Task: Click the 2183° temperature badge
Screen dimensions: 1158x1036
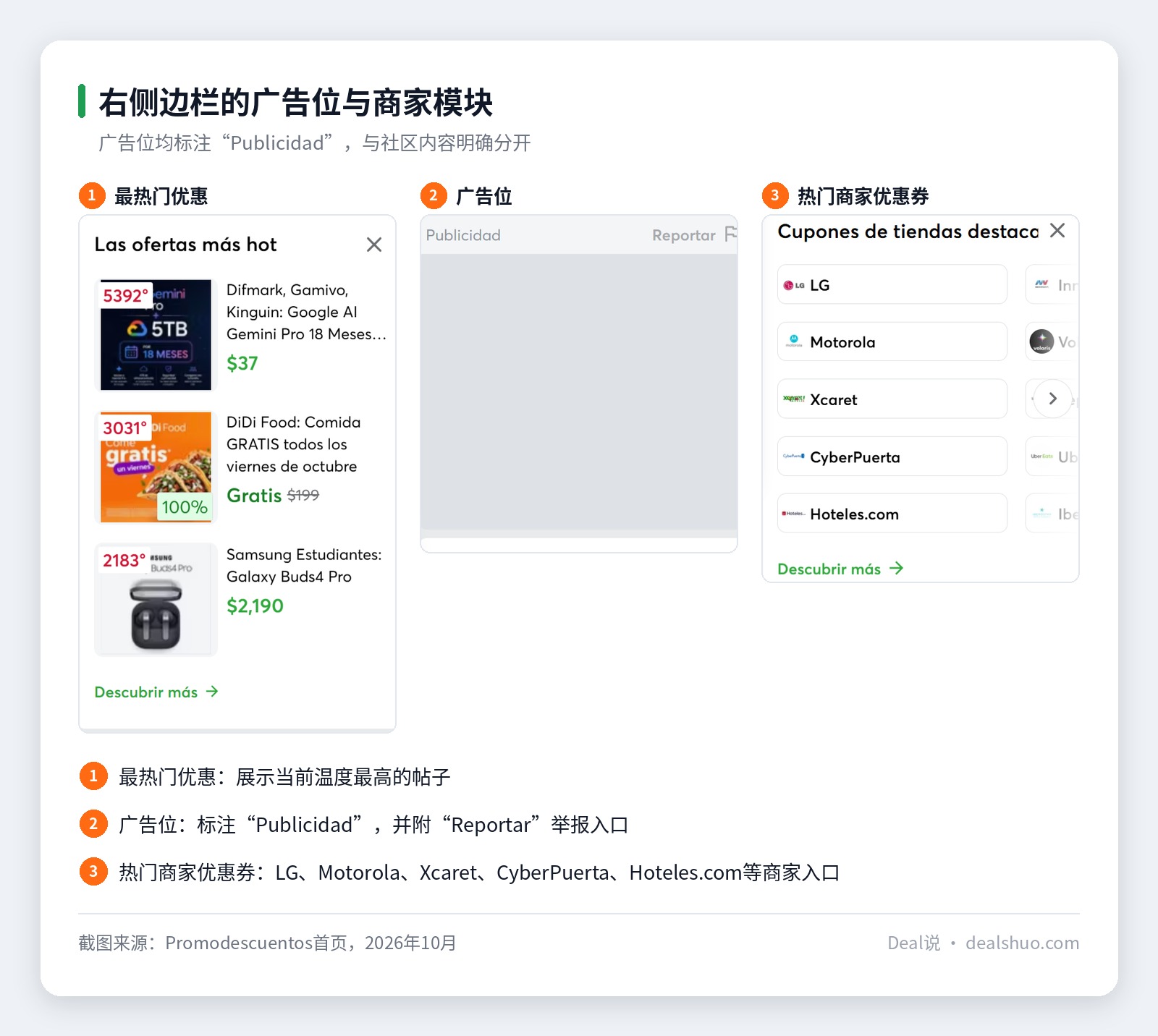Action: click(124, 560)
